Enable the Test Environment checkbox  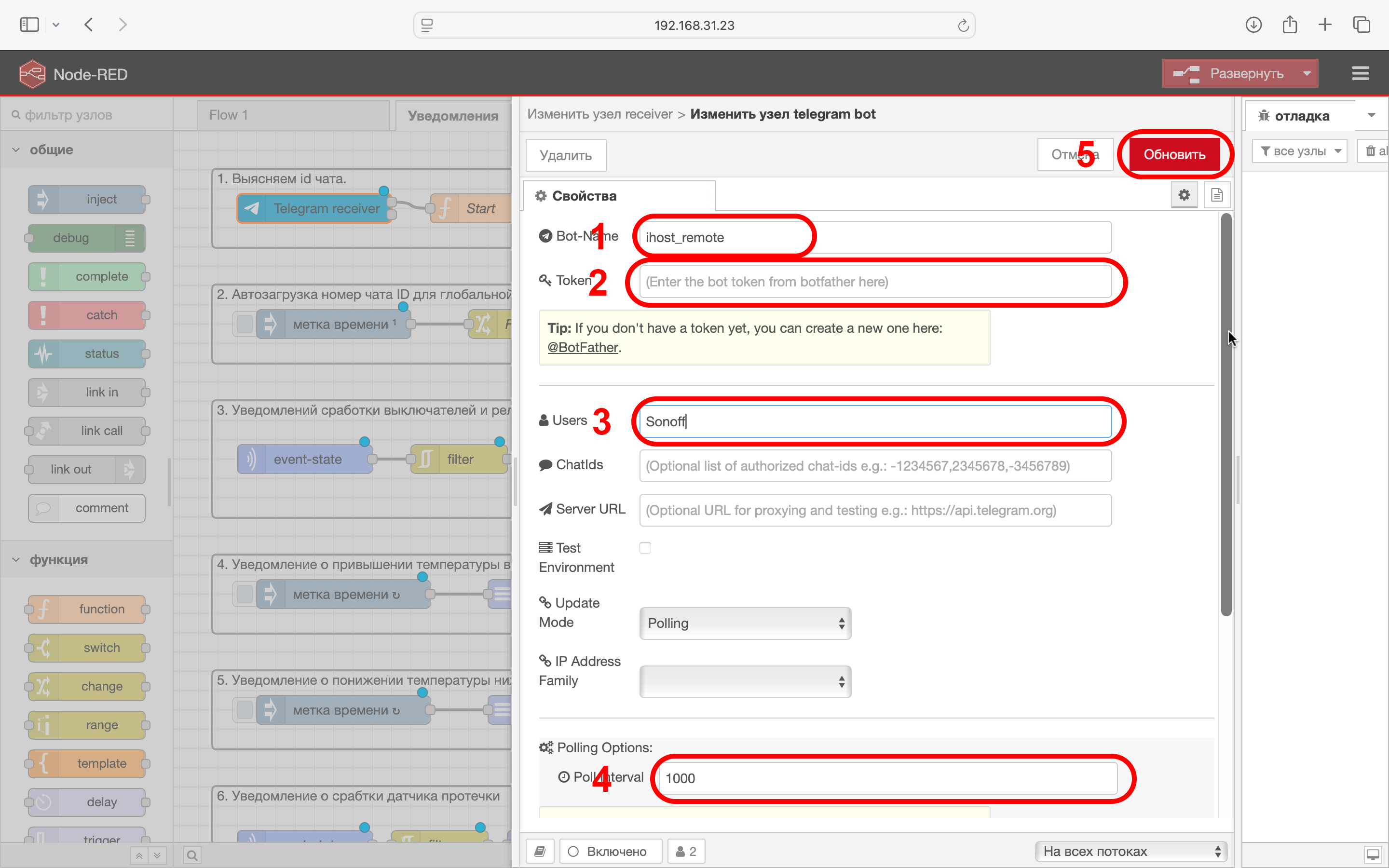pyautogui.click(x=645, y=548)
